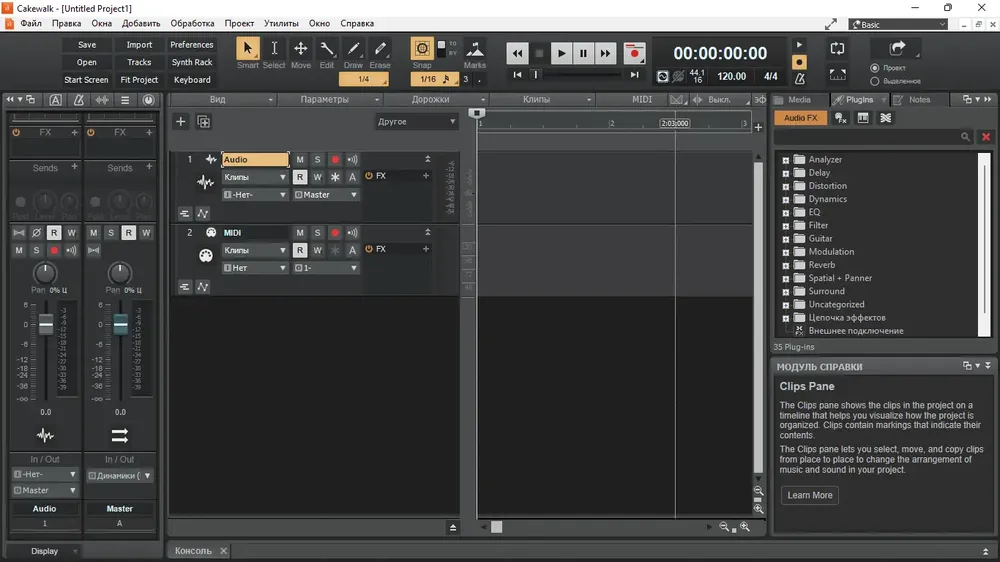Click the add track folder icon
The width and height of the screenshot is (1000, 562).
click(203, 121)
